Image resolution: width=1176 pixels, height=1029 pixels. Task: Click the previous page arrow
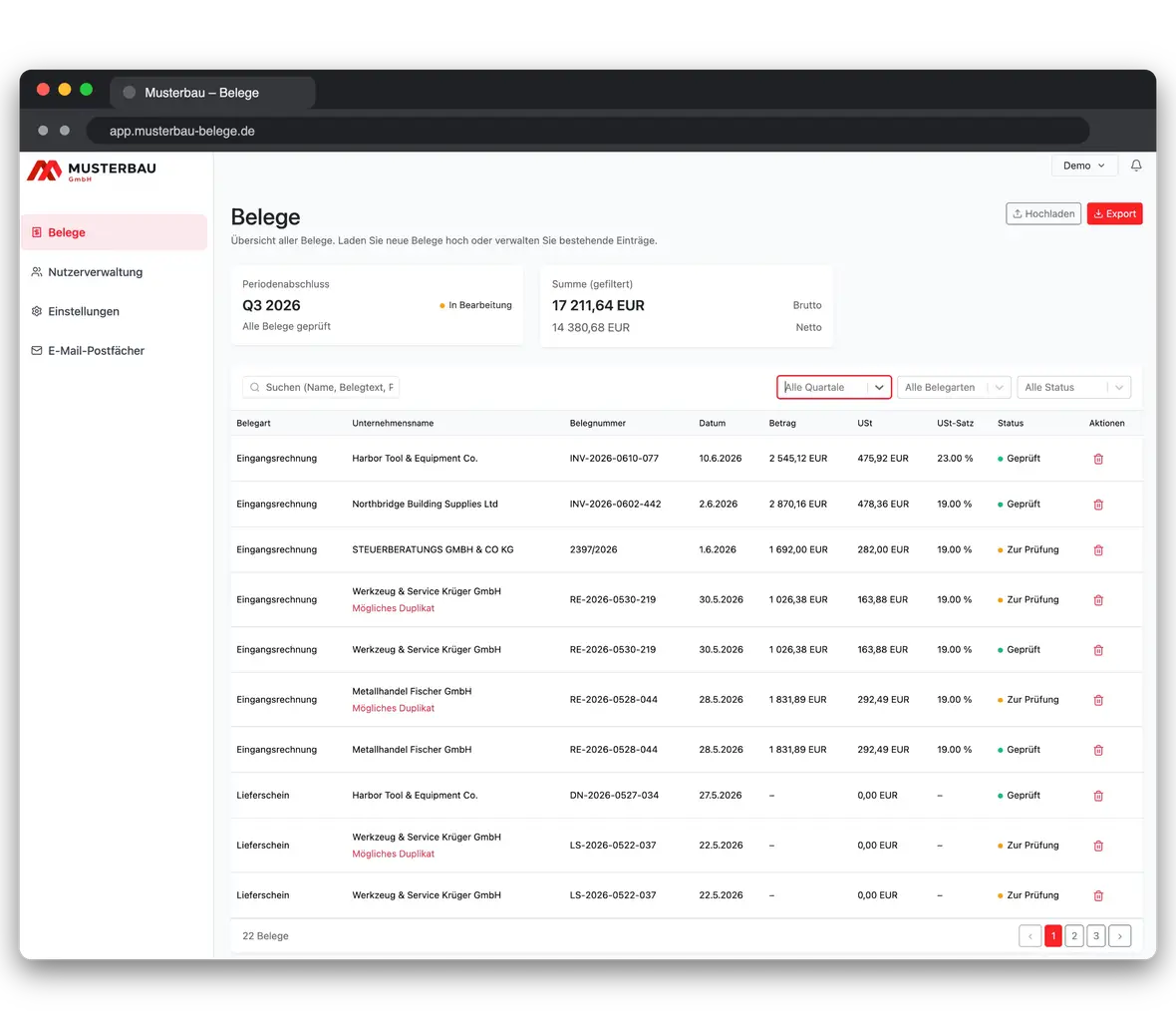click(1029, 936)
